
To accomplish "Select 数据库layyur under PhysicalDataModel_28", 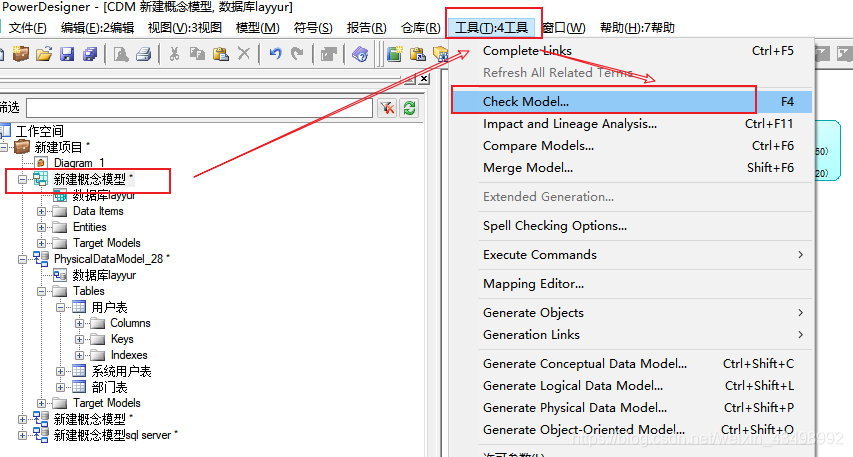I will 104,275.
